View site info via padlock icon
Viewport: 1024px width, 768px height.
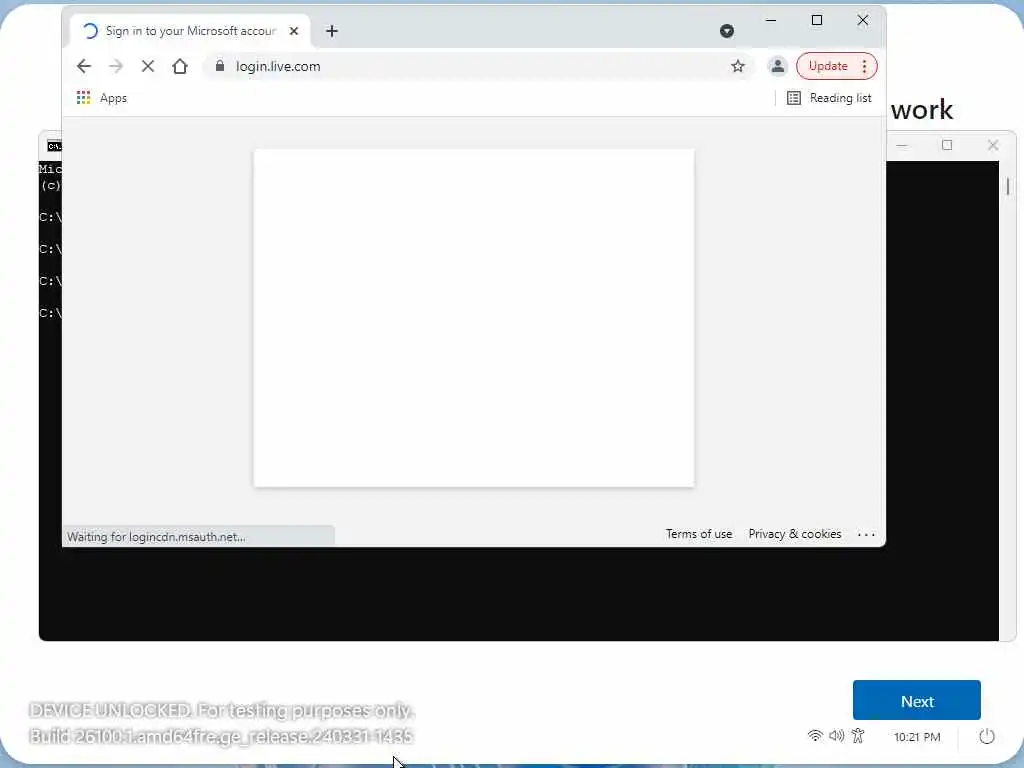(x=220, y=66)
